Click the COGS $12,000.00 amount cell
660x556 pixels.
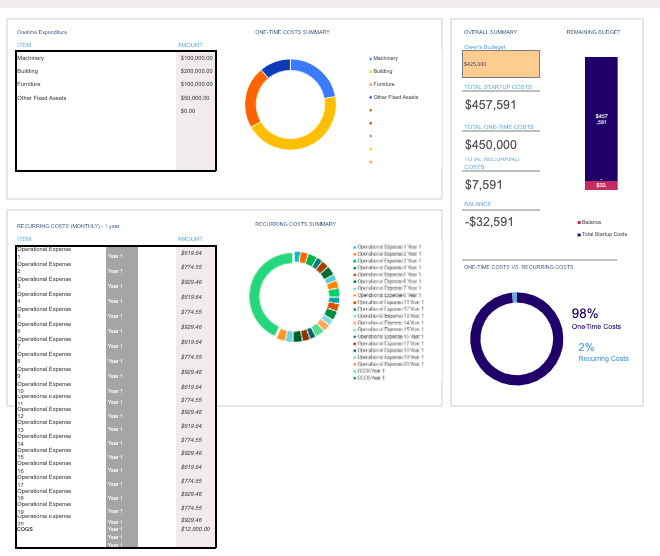coord(195,529)
